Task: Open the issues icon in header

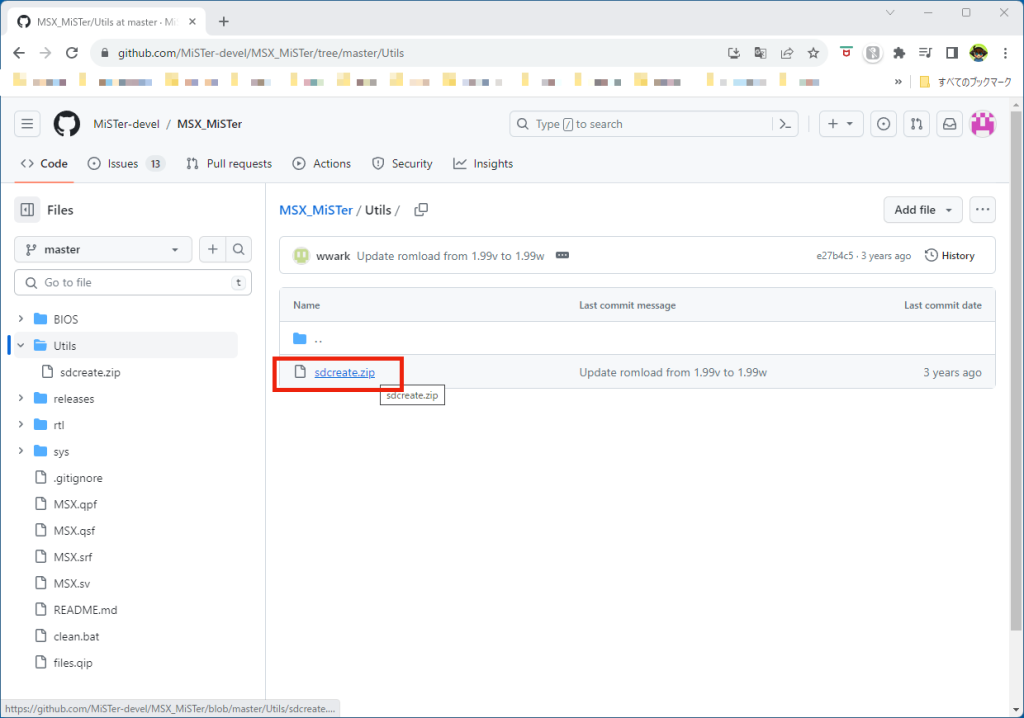Action: point(883,124)
